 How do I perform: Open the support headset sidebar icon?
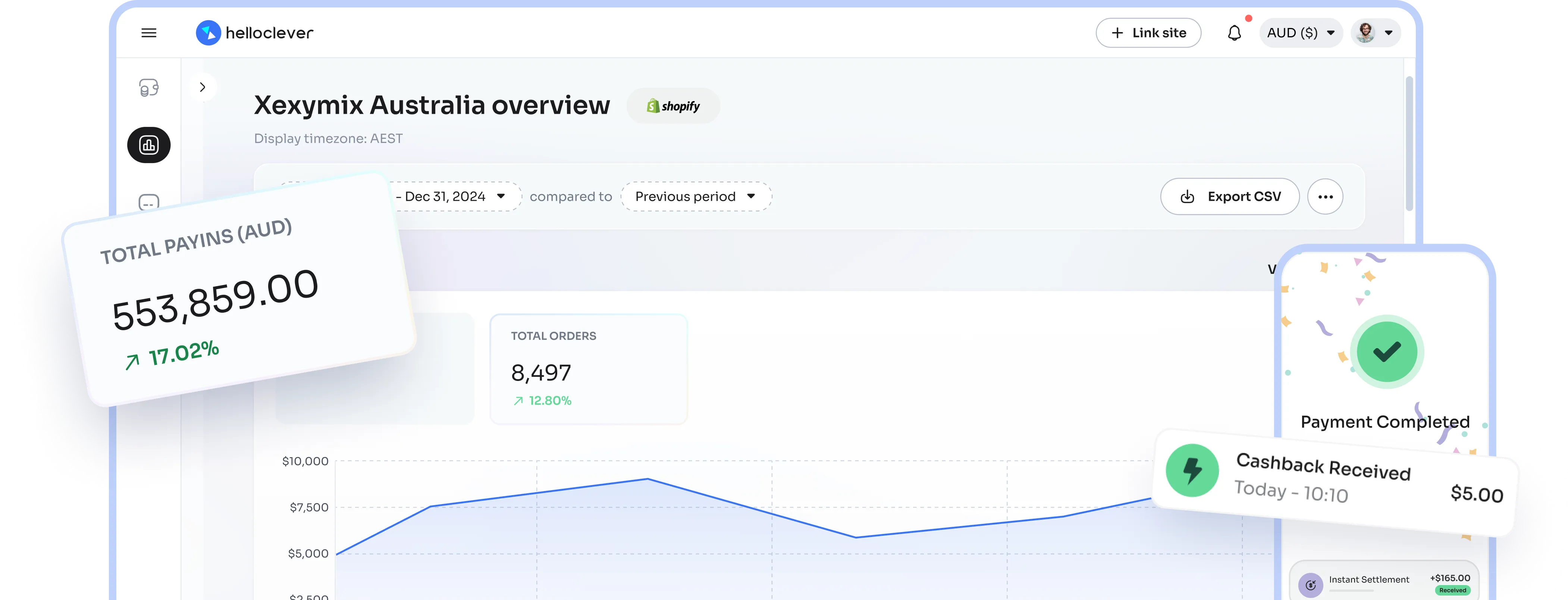pos(149,88)
